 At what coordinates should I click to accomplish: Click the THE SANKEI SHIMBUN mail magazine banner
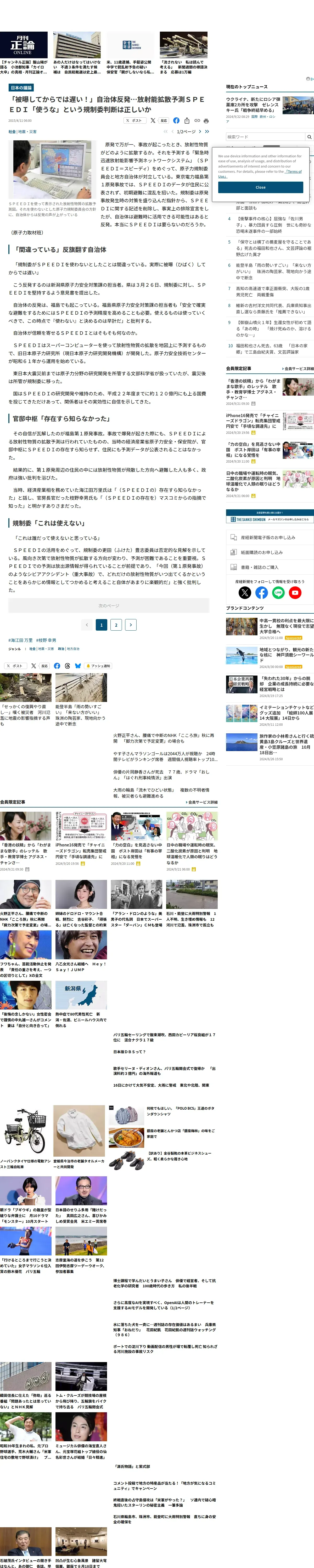click(270, 516)
